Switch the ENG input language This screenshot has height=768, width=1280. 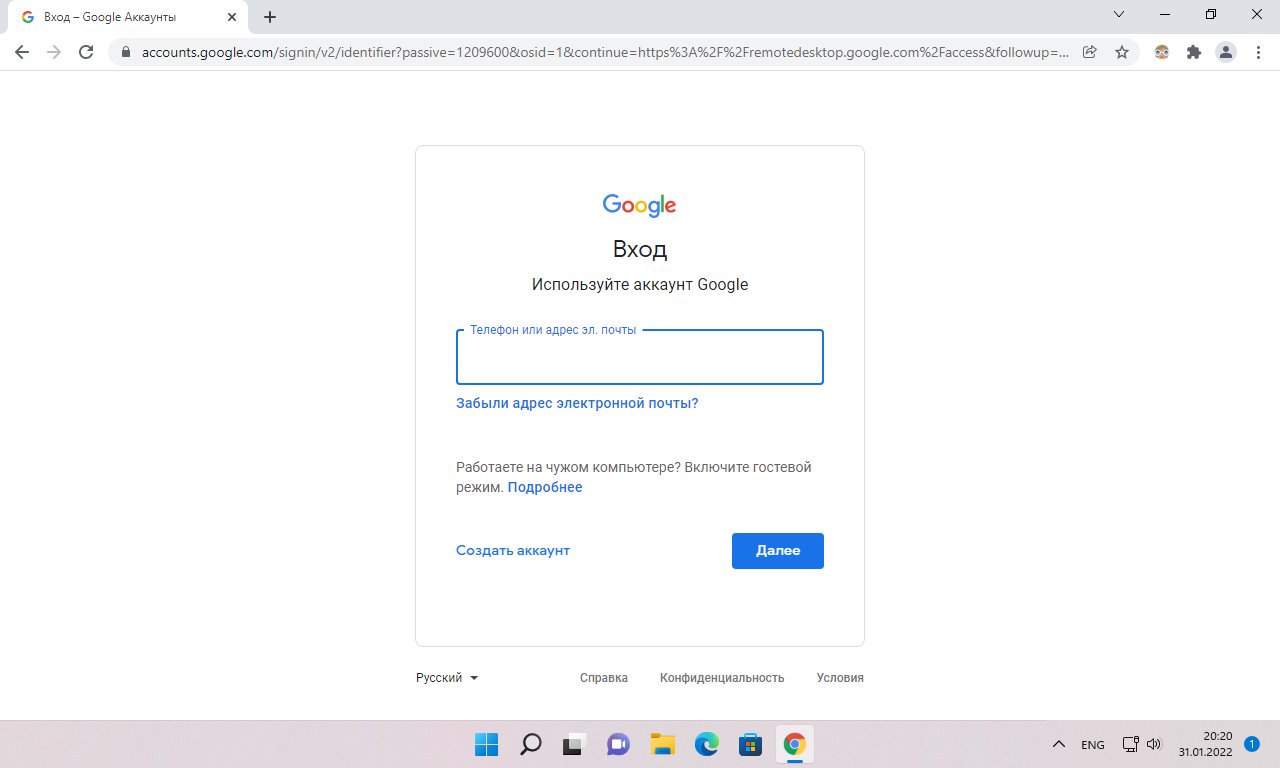pos(1093,744)
